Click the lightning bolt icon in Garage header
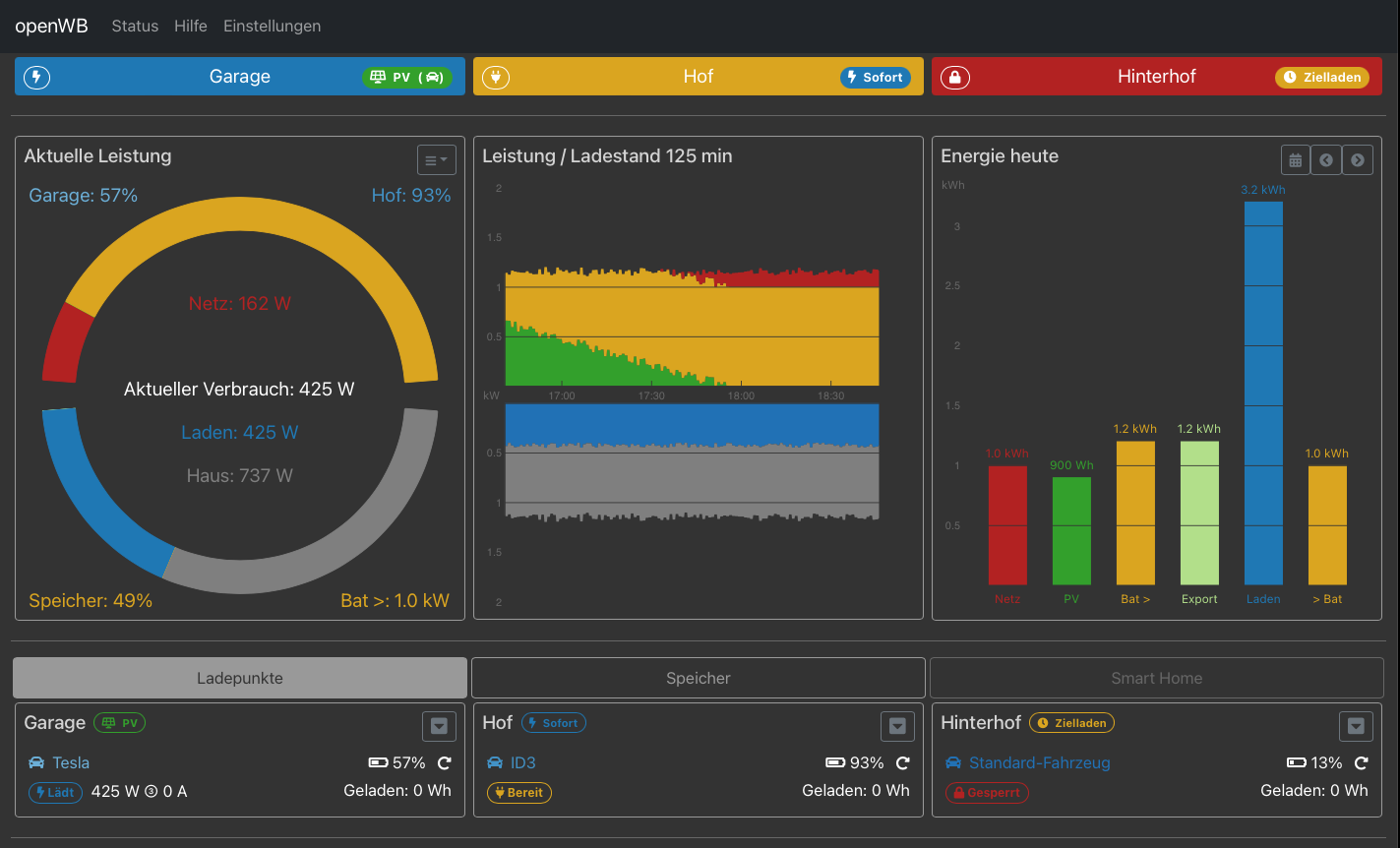This screenshot has width=1400, height=848. [36, 77]
